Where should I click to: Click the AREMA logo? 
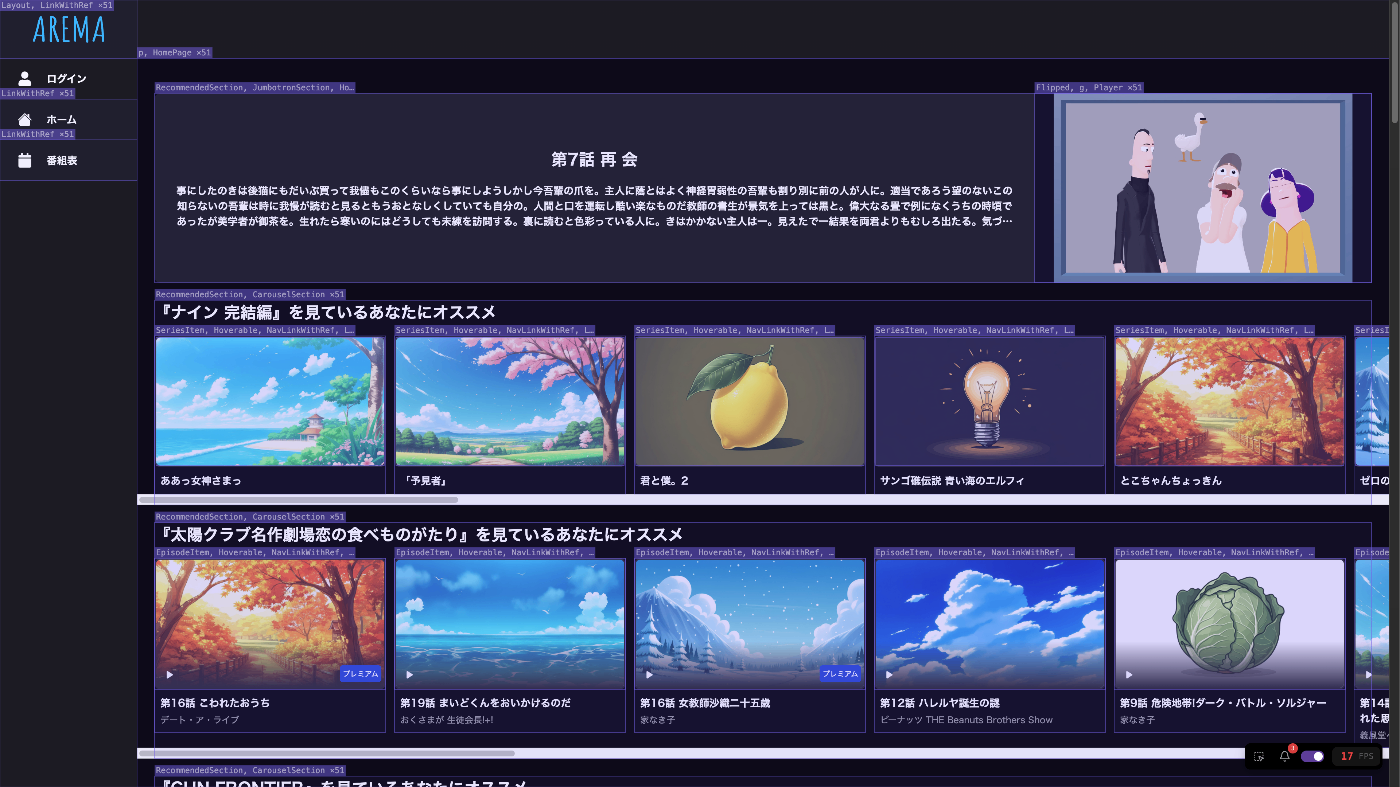click(68, 29)
